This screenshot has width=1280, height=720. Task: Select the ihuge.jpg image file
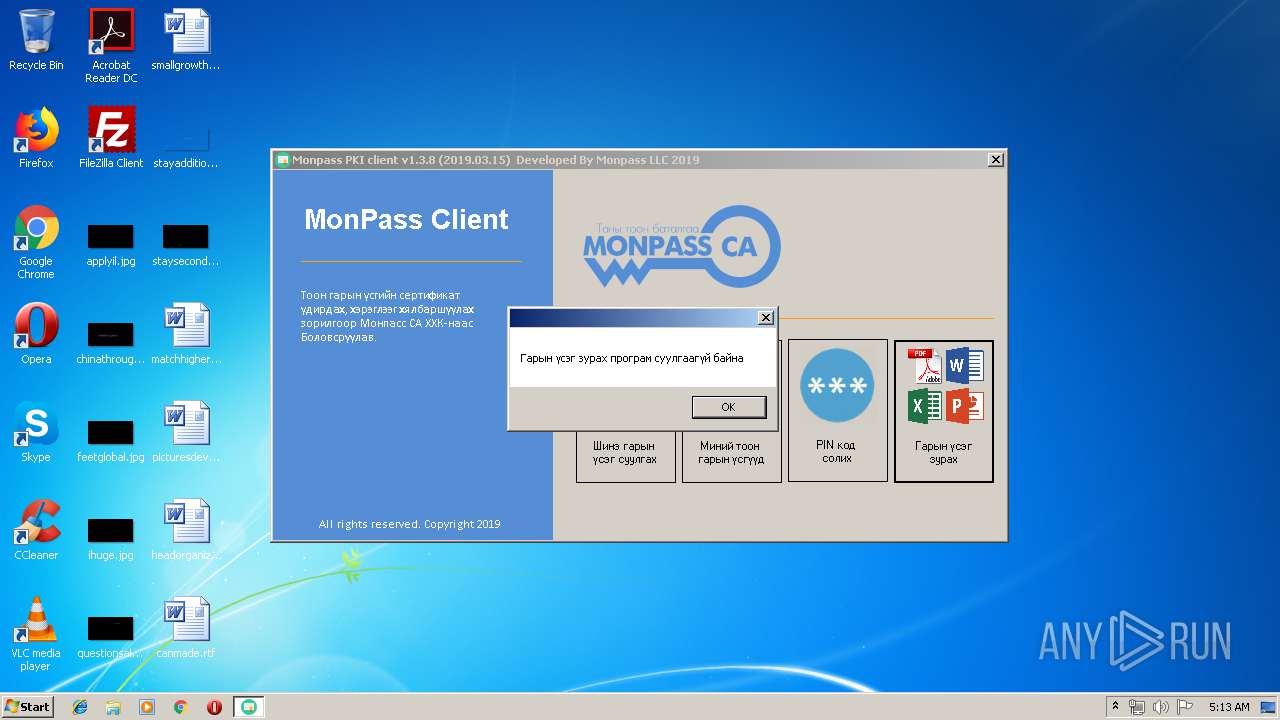[x=111, y=538]
